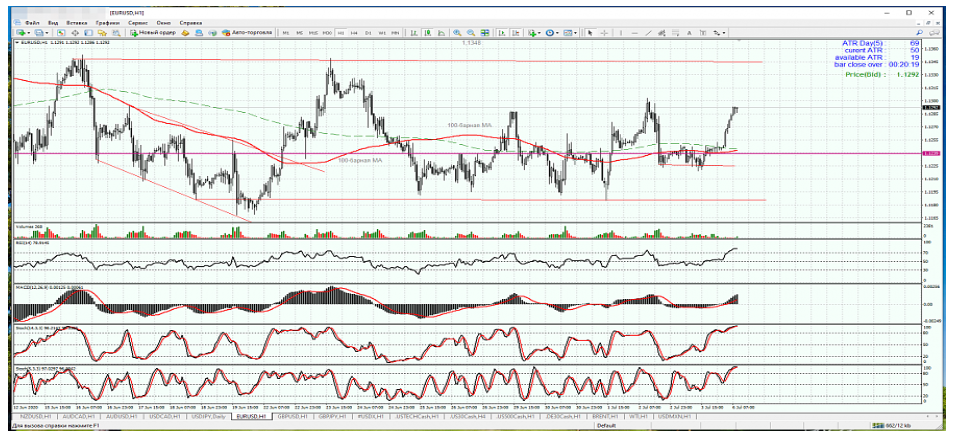
Task: Open the periodicity clock dropdown
Action: click(552, 33)
